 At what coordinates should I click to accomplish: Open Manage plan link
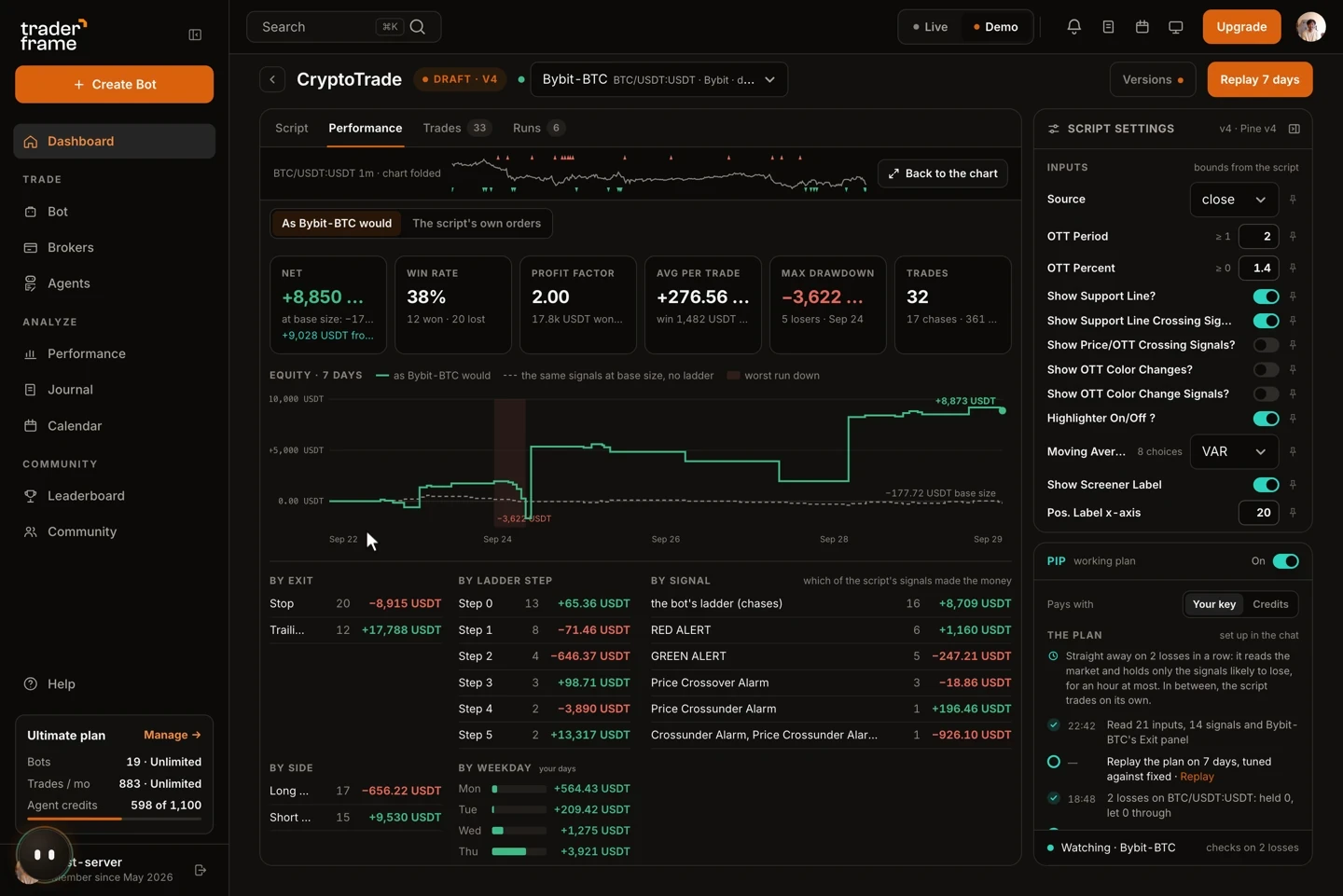(x=173, y=736)
